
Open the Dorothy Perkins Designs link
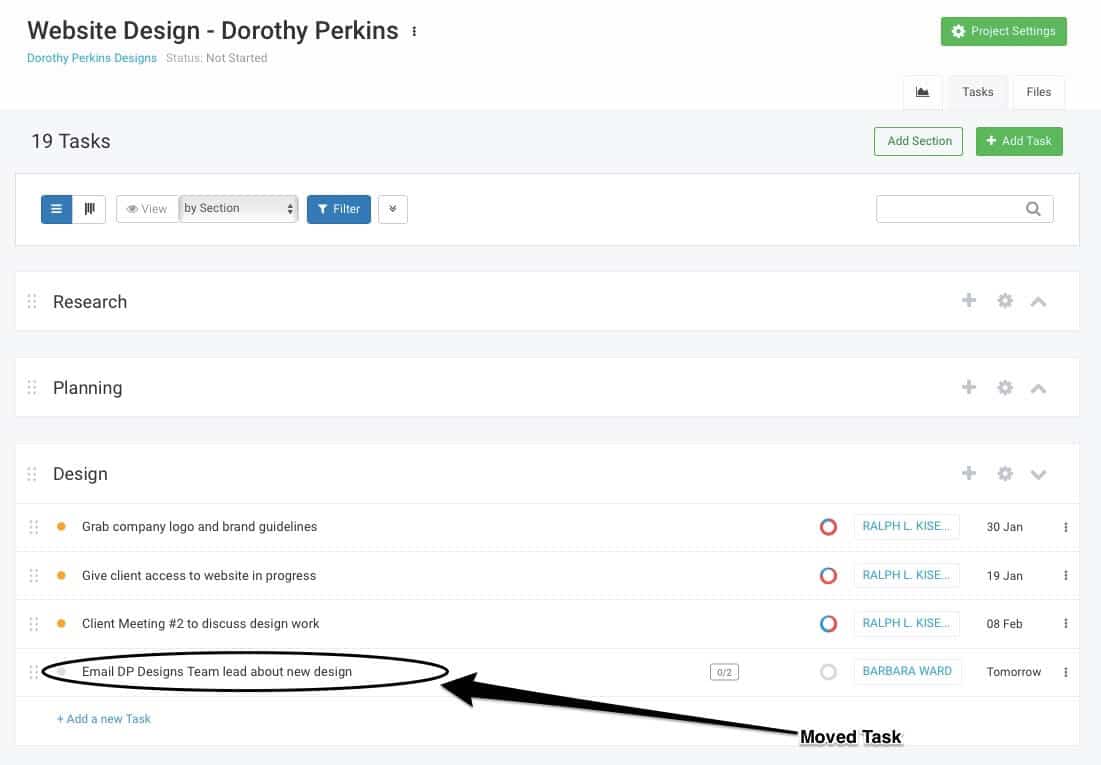(x=91, y=58)
